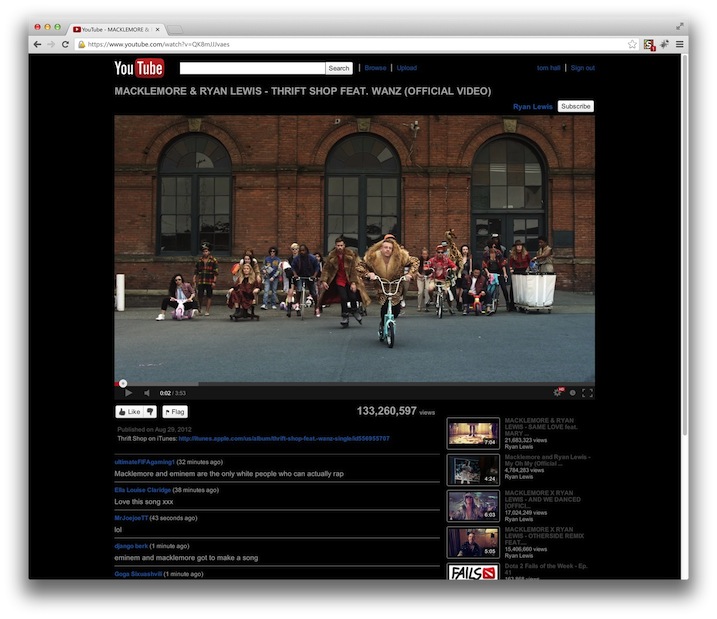Click the comment 'Love this song xxx'
The width and height of the screenshot is (717, 619).
click(x=144, y=502)
